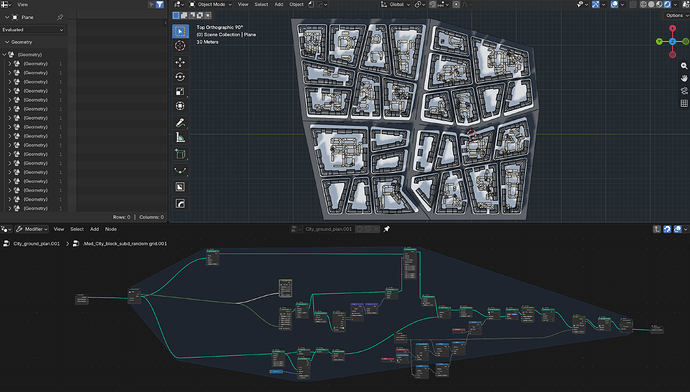The image size is (690, 392).
Task: Select intersect selection mode icon
Action: (208, 15)
